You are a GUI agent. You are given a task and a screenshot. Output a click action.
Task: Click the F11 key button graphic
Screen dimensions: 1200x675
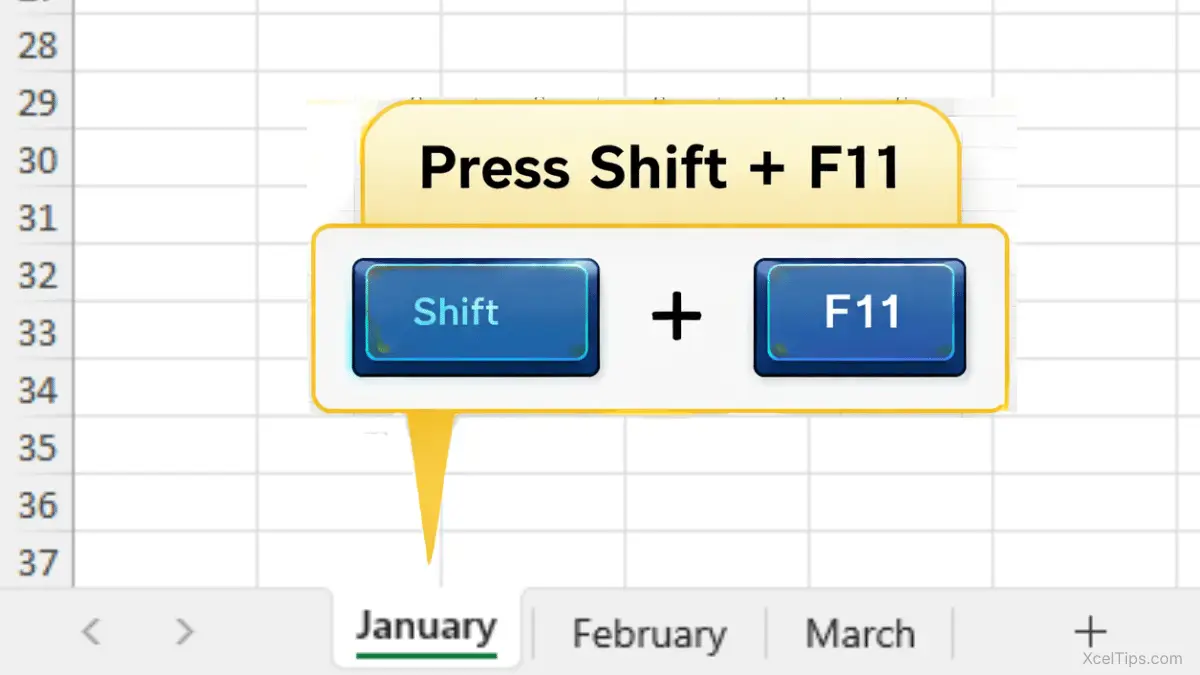tap(860, 317)
